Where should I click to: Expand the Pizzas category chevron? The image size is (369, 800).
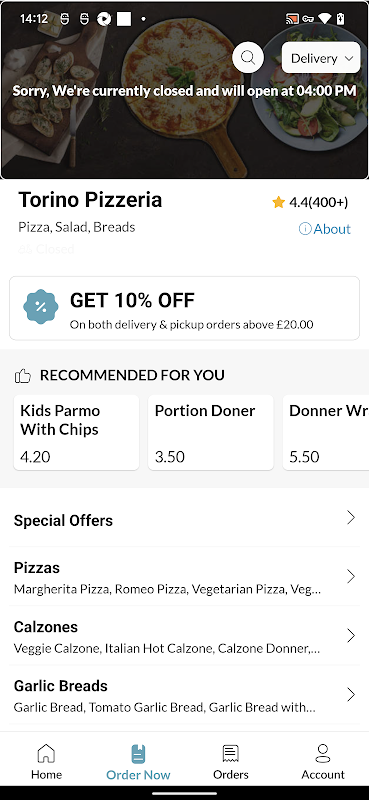(x=351, y=577)
